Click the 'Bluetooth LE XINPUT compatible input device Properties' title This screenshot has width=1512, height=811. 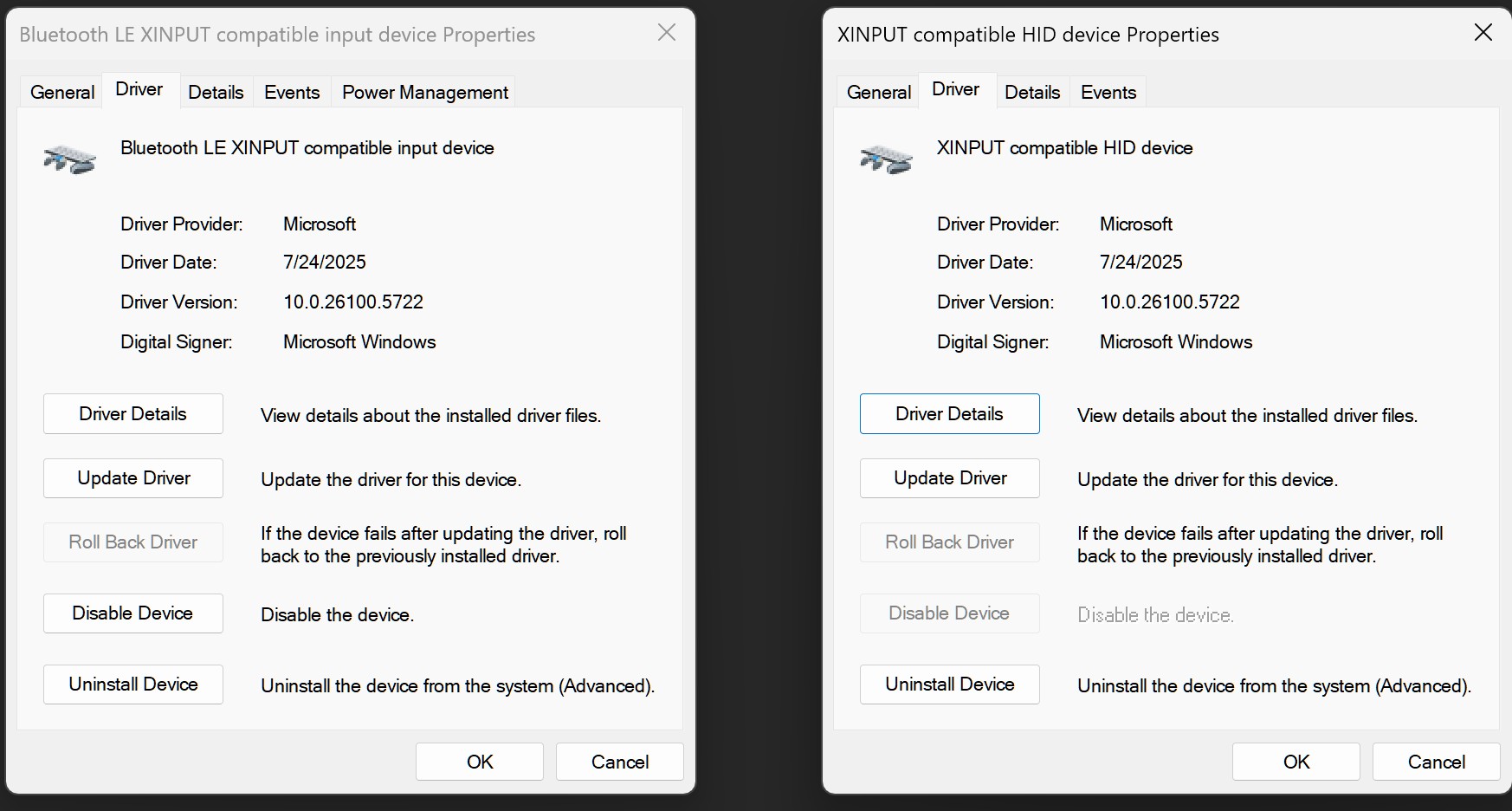point(277,35)
